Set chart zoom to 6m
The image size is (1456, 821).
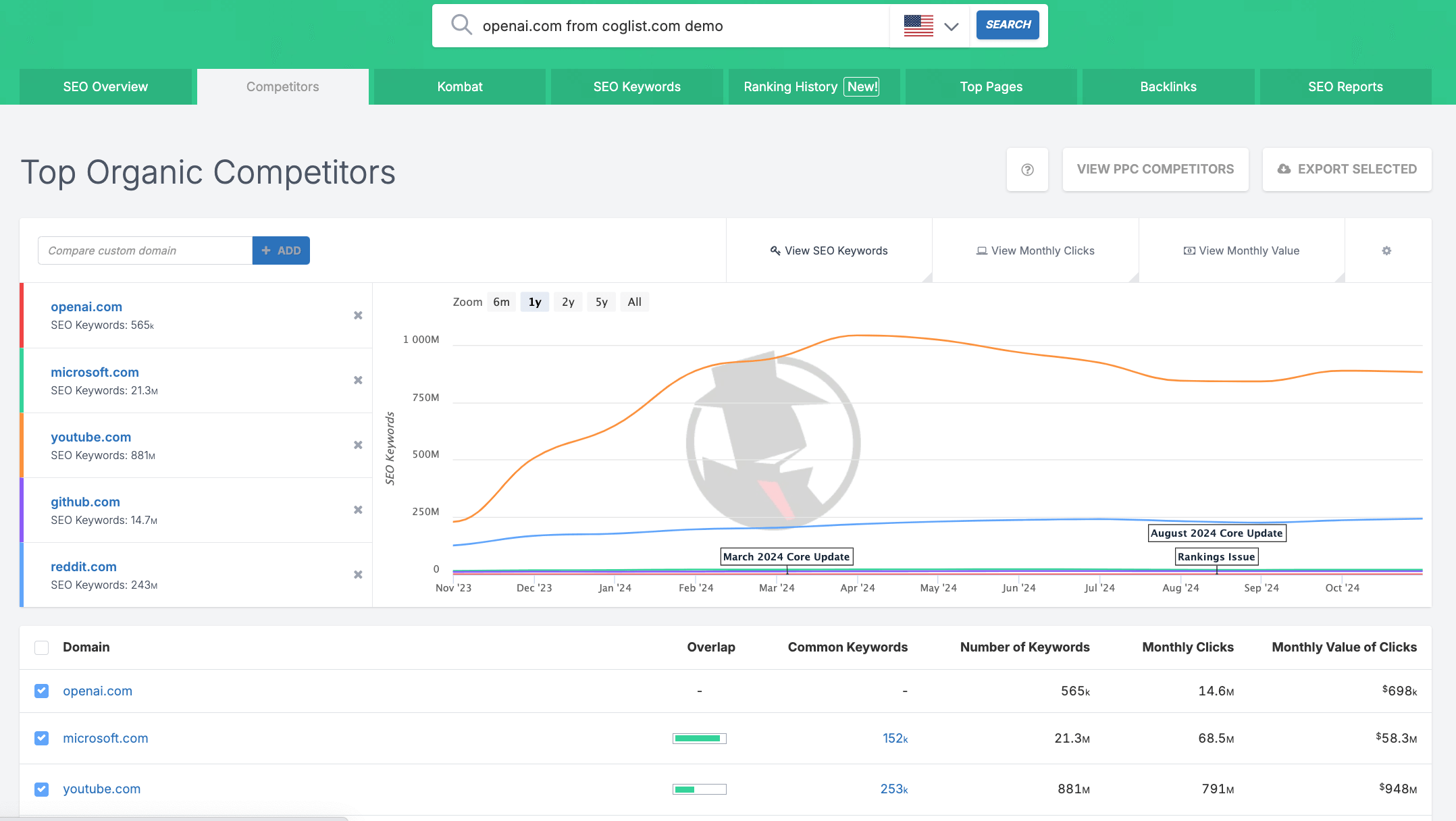pyautogui.click(x=501, y=302)
